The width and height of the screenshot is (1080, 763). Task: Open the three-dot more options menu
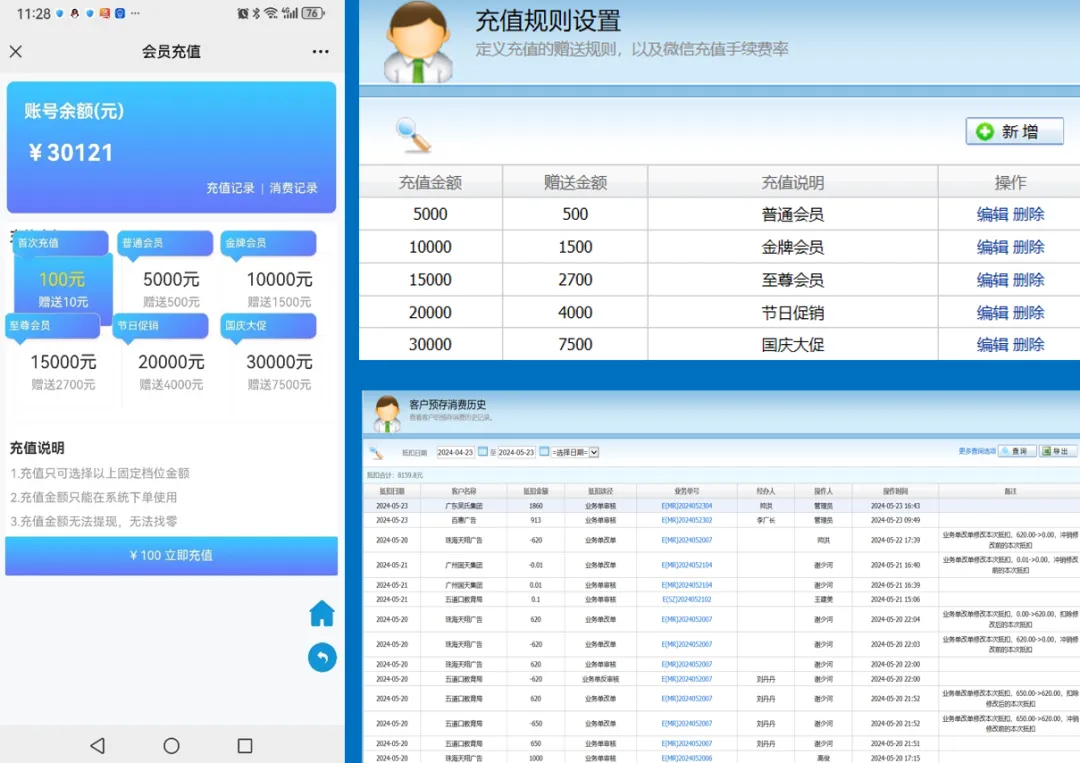(320, 52)
